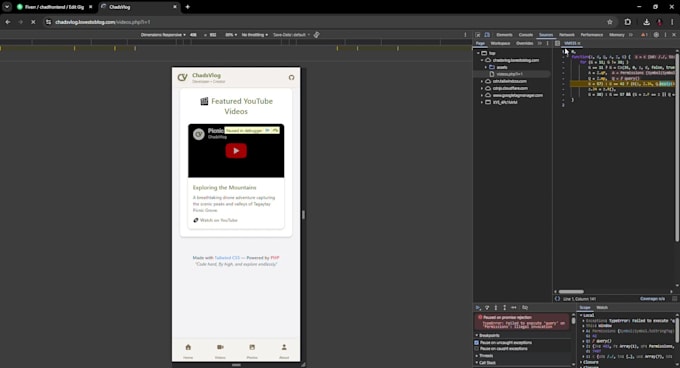Switch to the Elements tab
Viewport: 680px width, 368px height.
(x=504, y=35)
